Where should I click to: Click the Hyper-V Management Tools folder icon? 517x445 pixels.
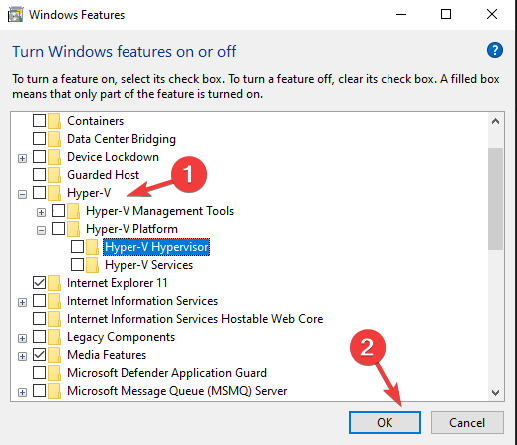click(x=73, y=211)
